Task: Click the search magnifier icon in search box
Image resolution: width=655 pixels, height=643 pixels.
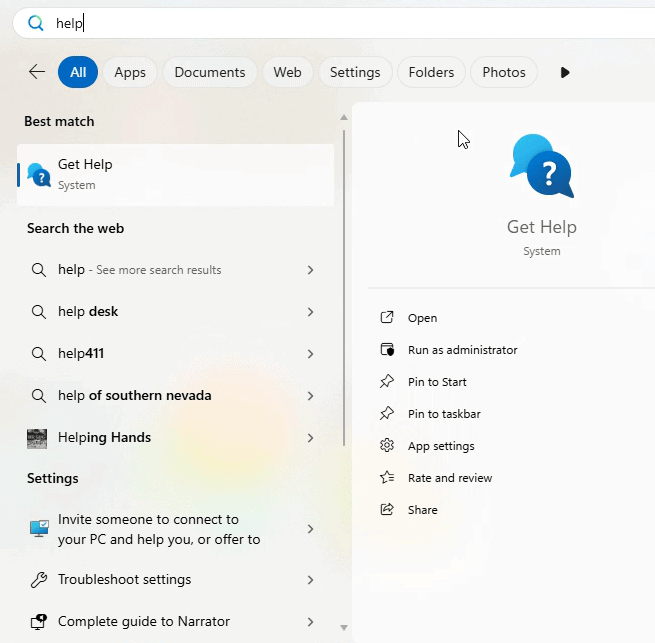Action: tap(36, 23)
